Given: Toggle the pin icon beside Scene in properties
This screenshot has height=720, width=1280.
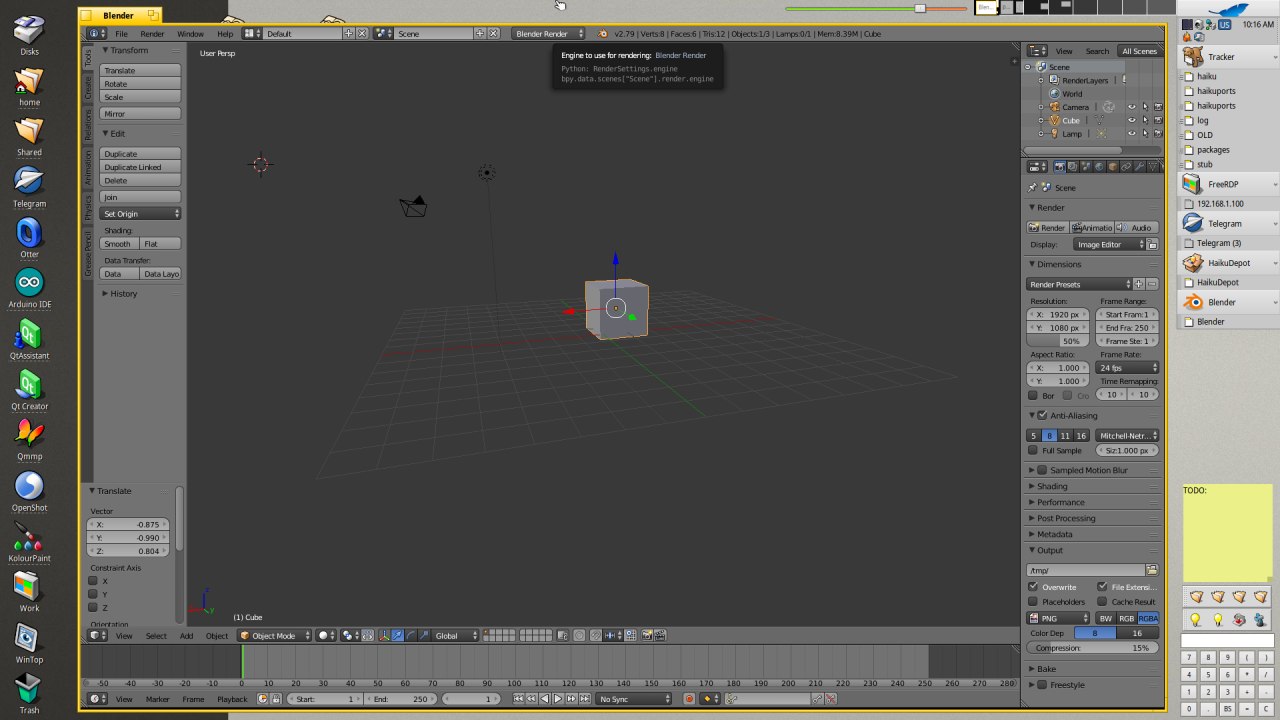Looking at the screenshot, I should [1033, 188].
